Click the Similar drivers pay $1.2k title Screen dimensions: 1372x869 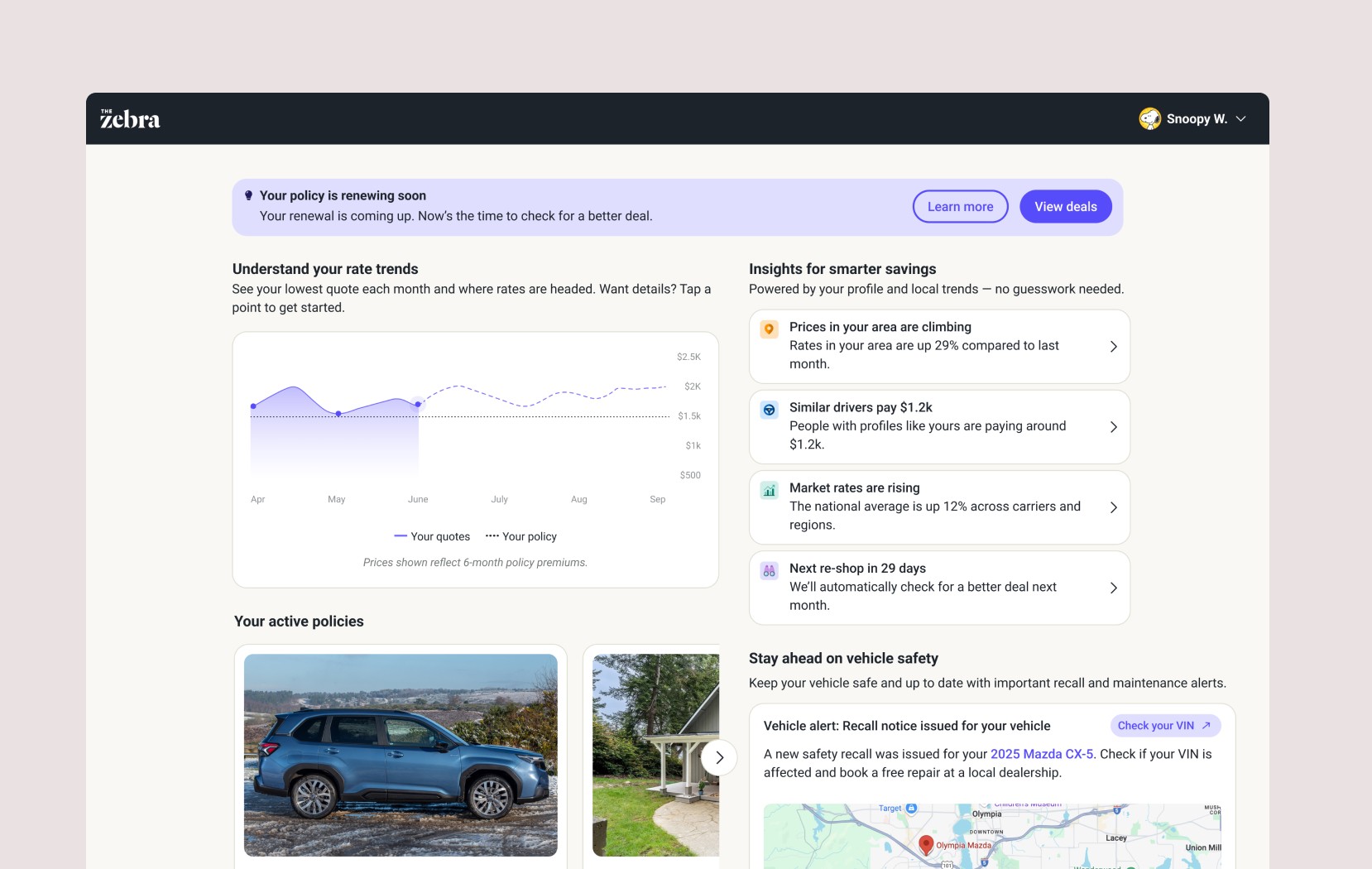861,407
